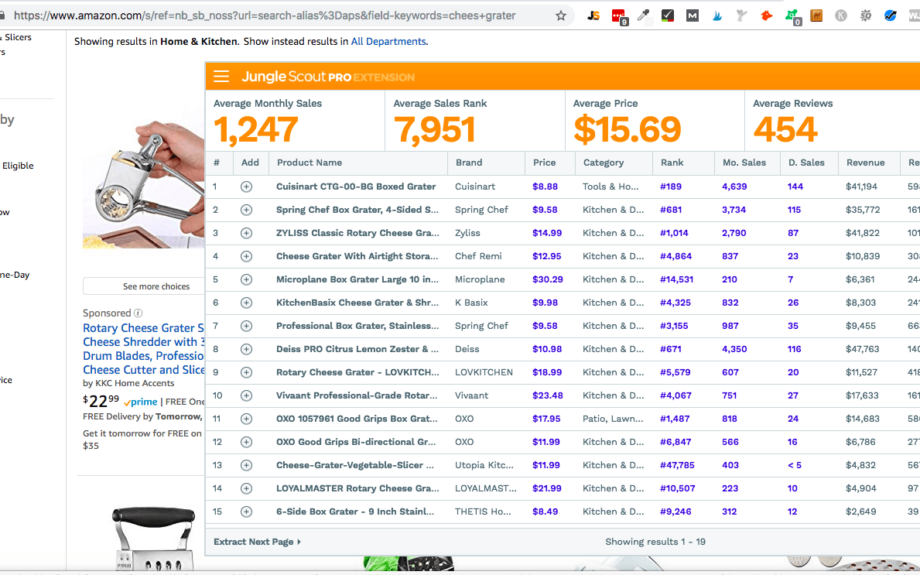Click rank #189 for Cuisinart grater

[671, 187]
